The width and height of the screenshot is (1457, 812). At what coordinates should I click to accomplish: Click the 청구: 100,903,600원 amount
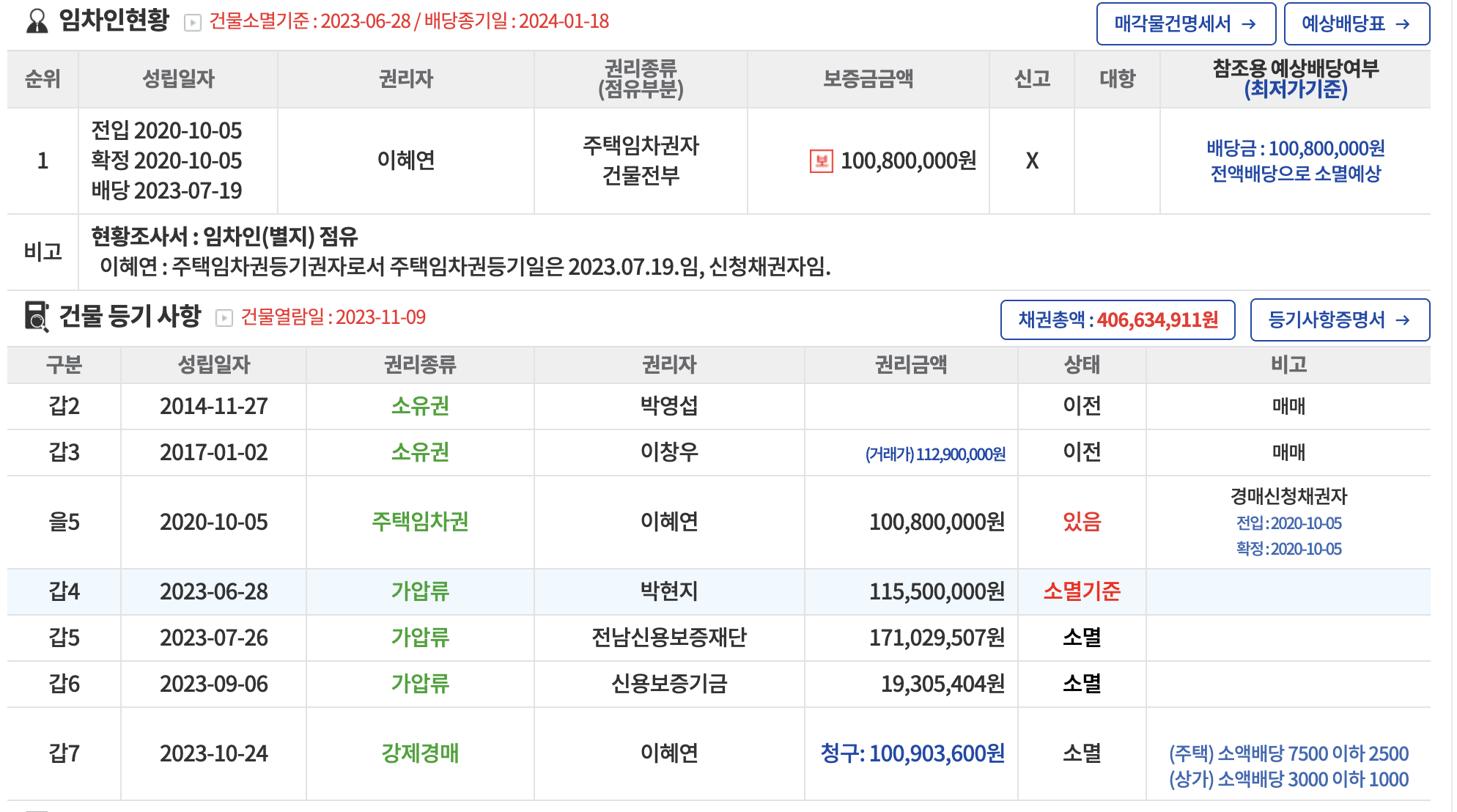(912, 753)
